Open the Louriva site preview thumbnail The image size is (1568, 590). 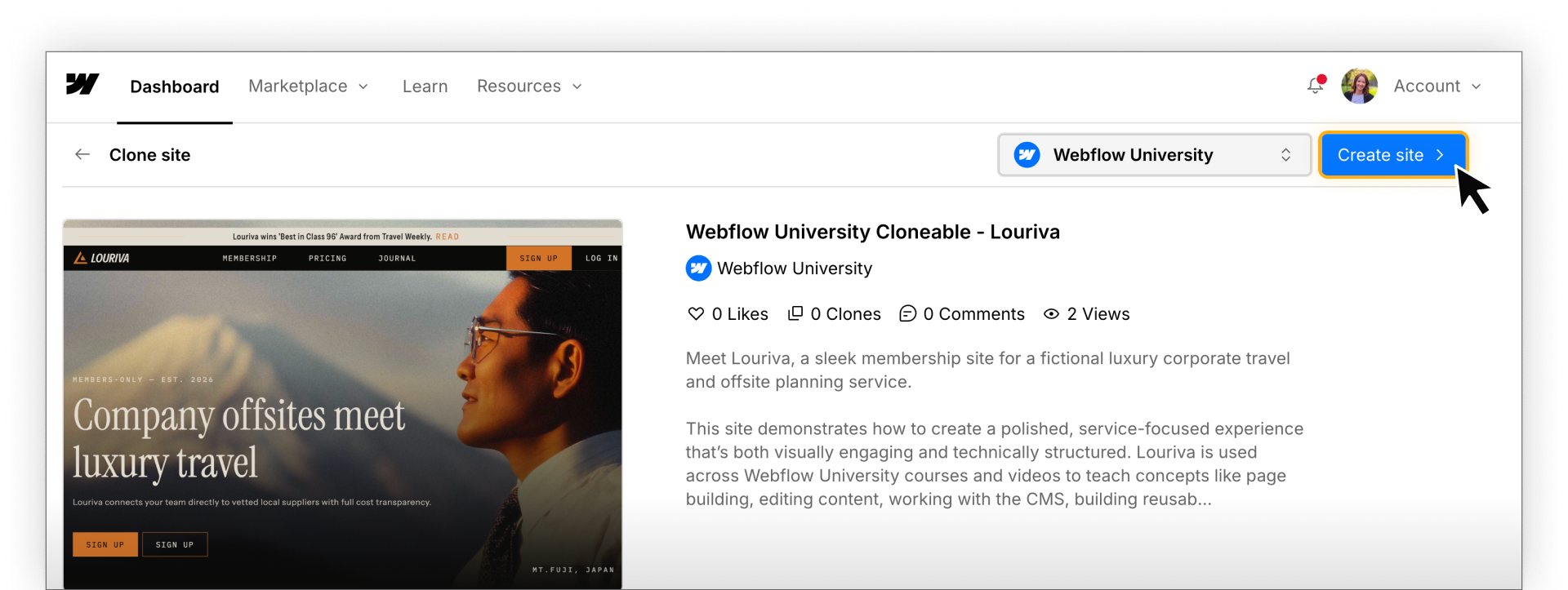pyautogui.click(x=342, y=404)
